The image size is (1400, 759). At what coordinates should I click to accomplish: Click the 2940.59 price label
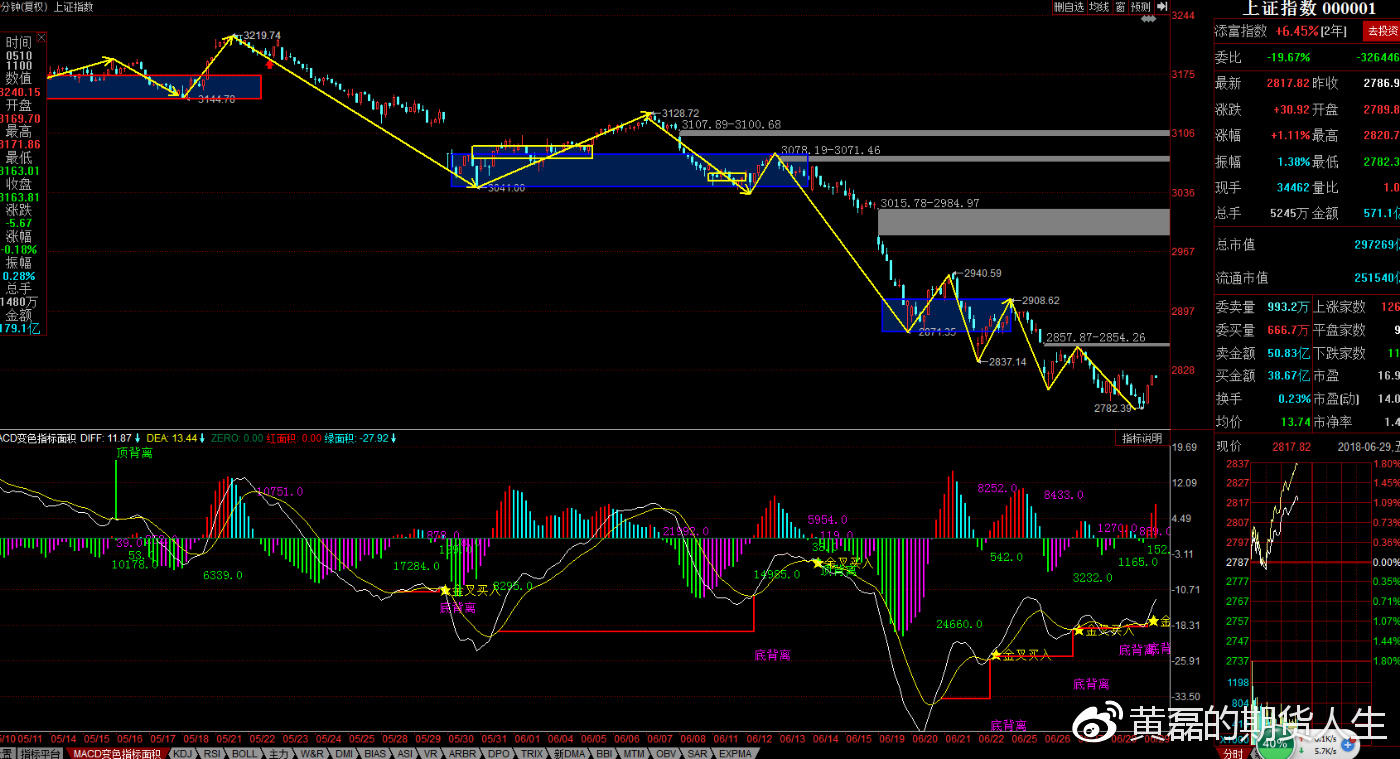click(x=982, y=272)
